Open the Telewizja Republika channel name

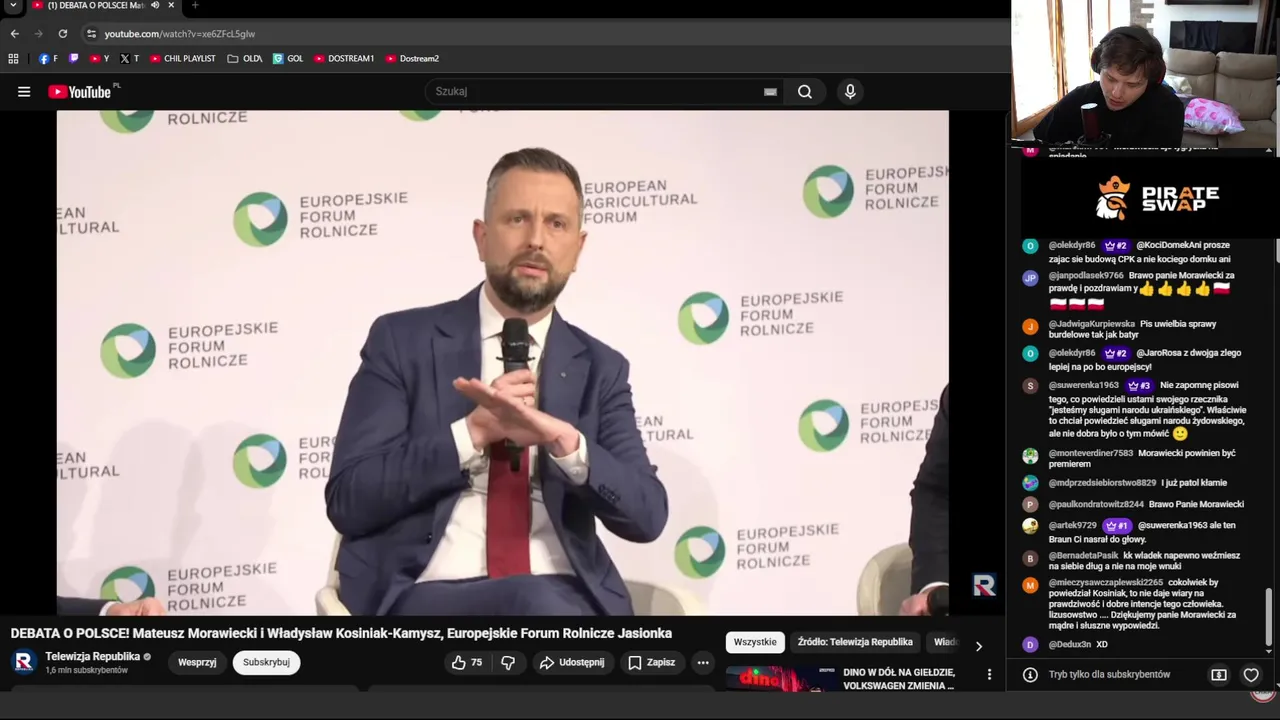[92, 657]
